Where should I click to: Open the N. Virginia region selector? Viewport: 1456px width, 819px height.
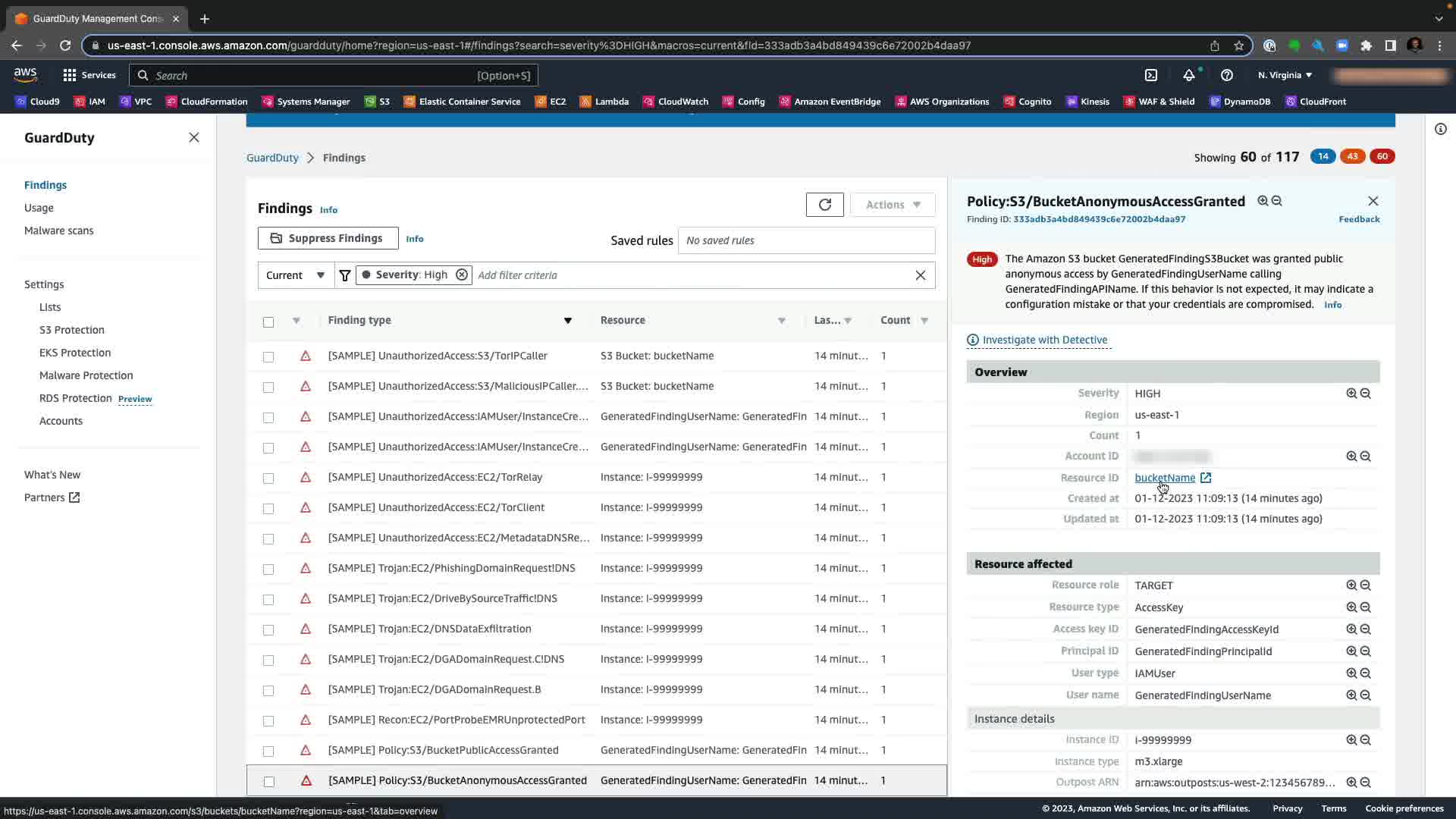(1285, 75)
